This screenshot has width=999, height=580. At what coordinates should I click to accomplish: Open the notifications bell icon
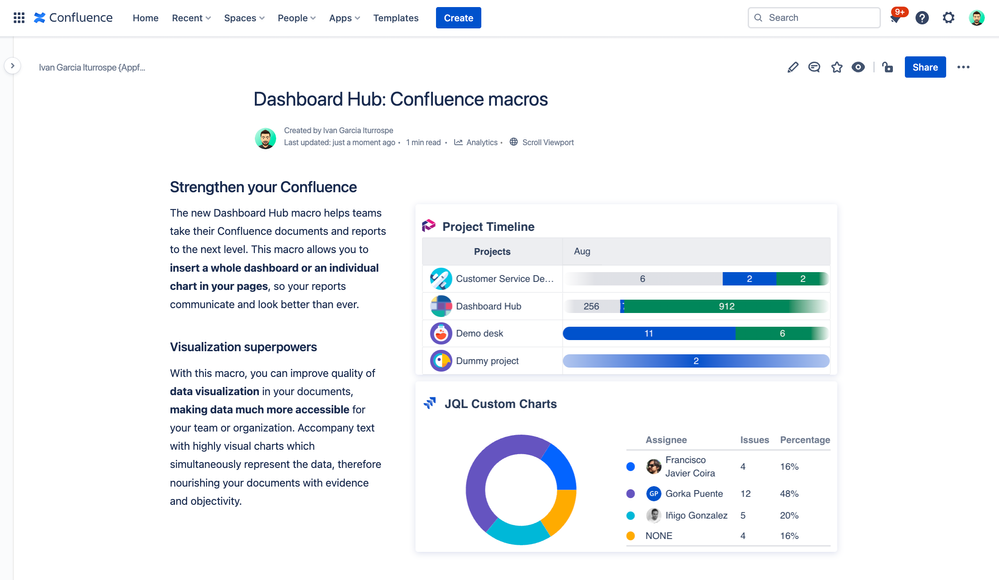click(x=895, y=18)
